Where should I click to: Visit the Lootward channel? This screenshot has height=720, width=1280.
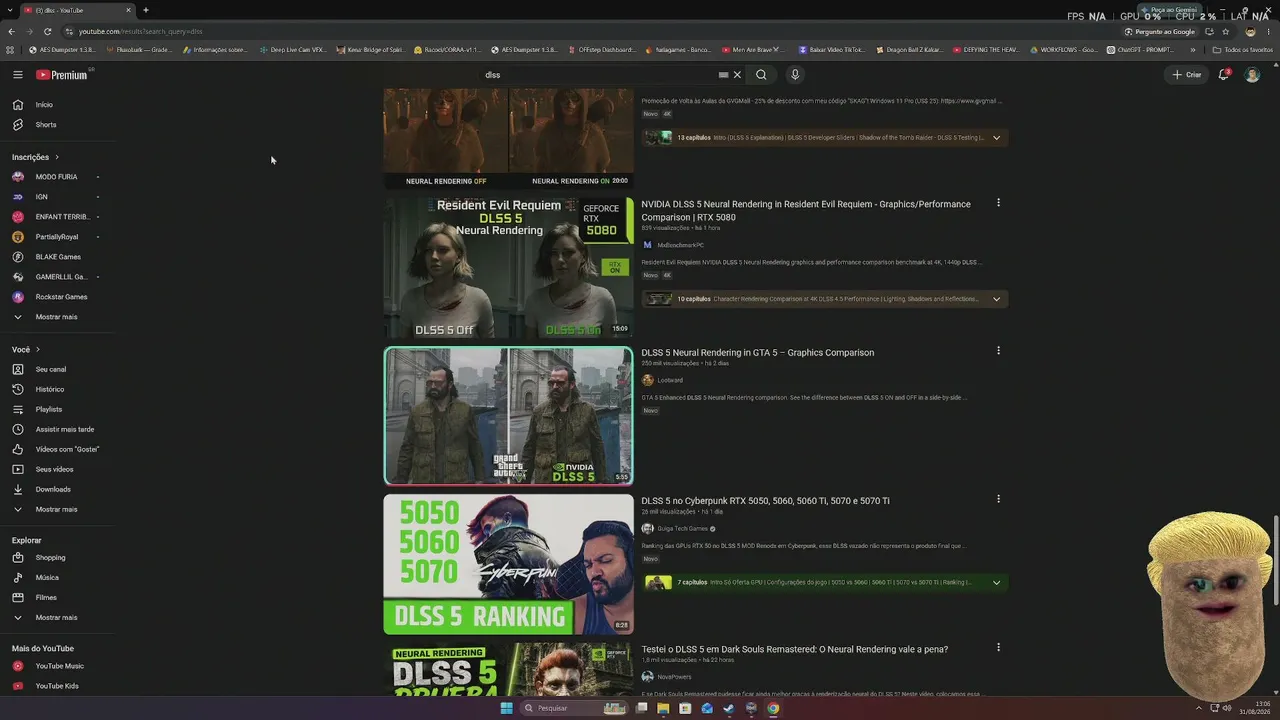[x=670, y=380]
